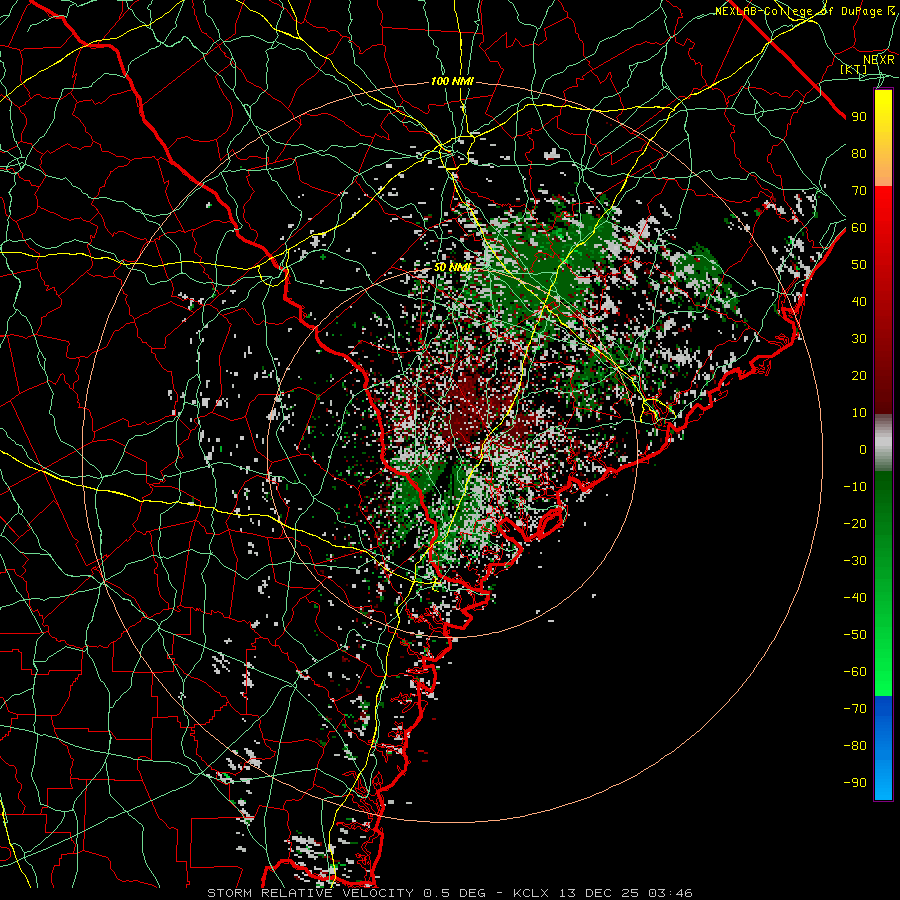
Task: Click the -80 value on velocity scale
Action: 855,746
